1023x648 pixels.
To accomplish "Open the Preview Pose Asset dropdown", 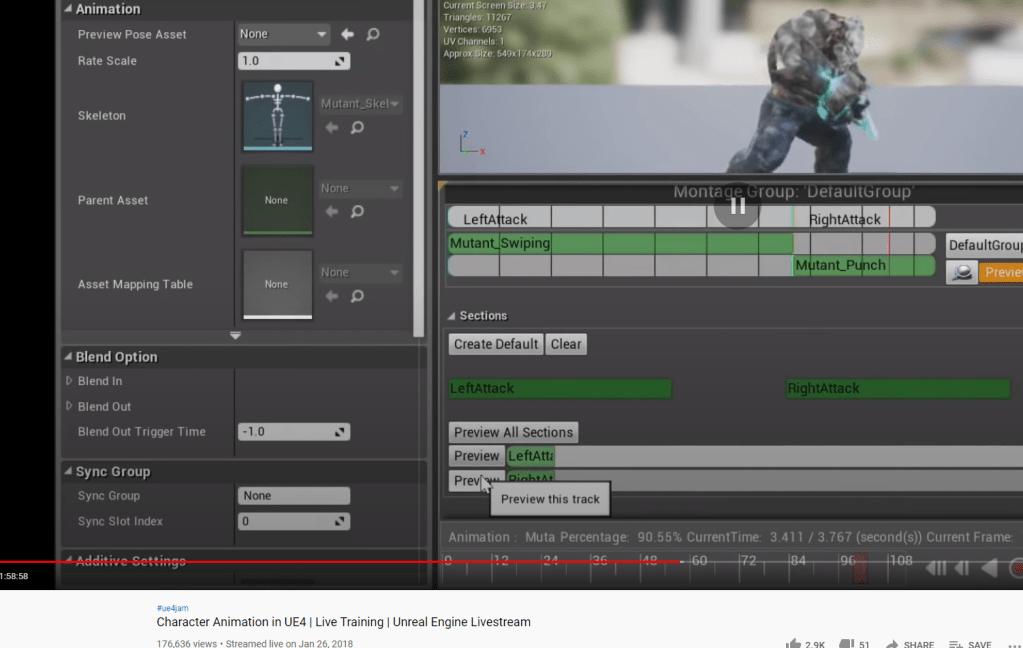I will coord(284,34).
